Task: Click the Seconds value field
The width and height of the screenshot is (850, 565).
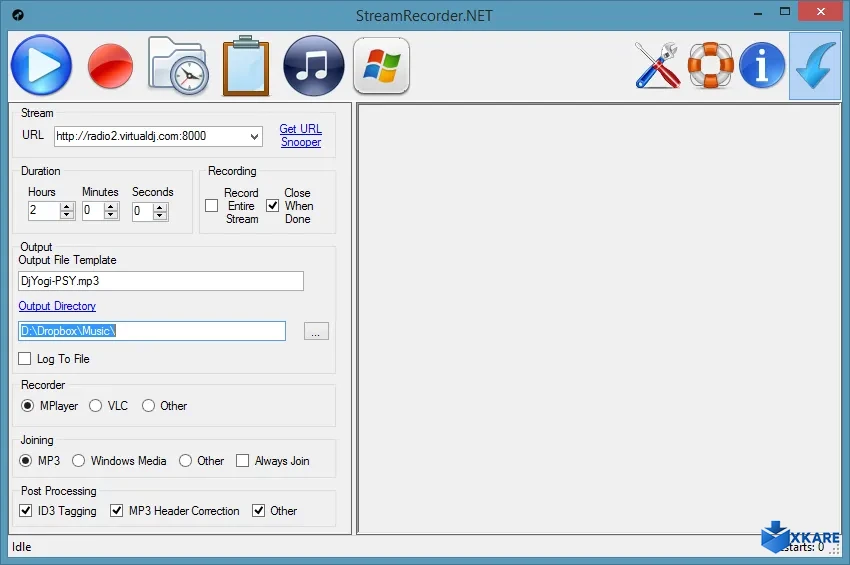Action: pos(143,211)
